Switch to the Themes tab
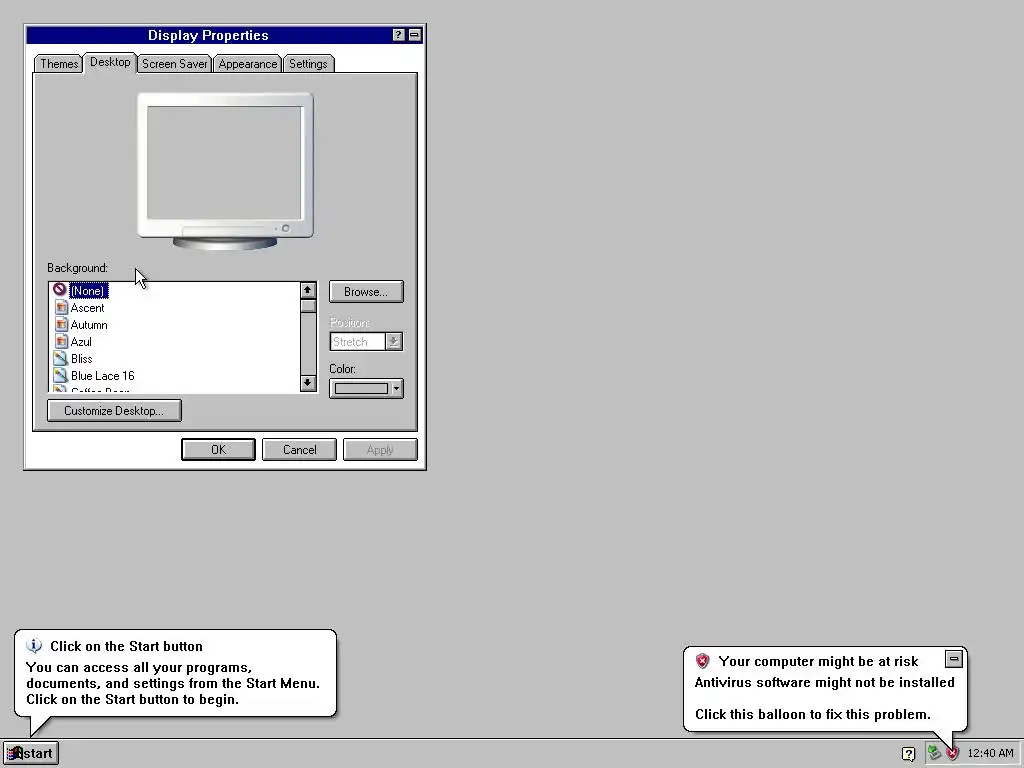This screenshot has width=1024, height=768. coord(59,64)
